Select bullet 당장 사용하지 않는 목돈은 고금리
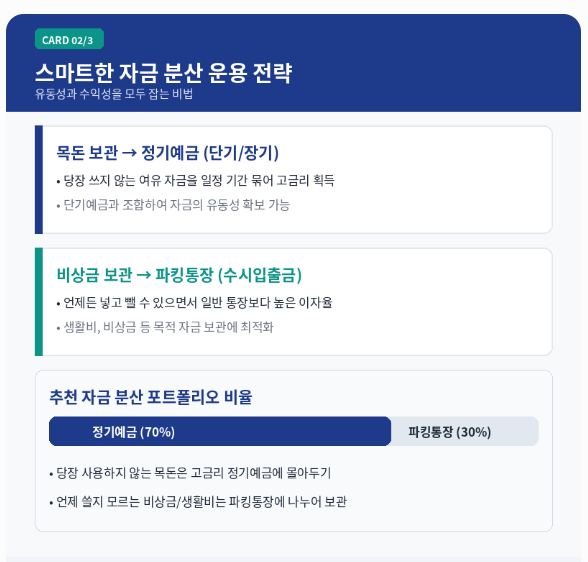The width and height of the screenshot is (588, 562). [190, 473]
